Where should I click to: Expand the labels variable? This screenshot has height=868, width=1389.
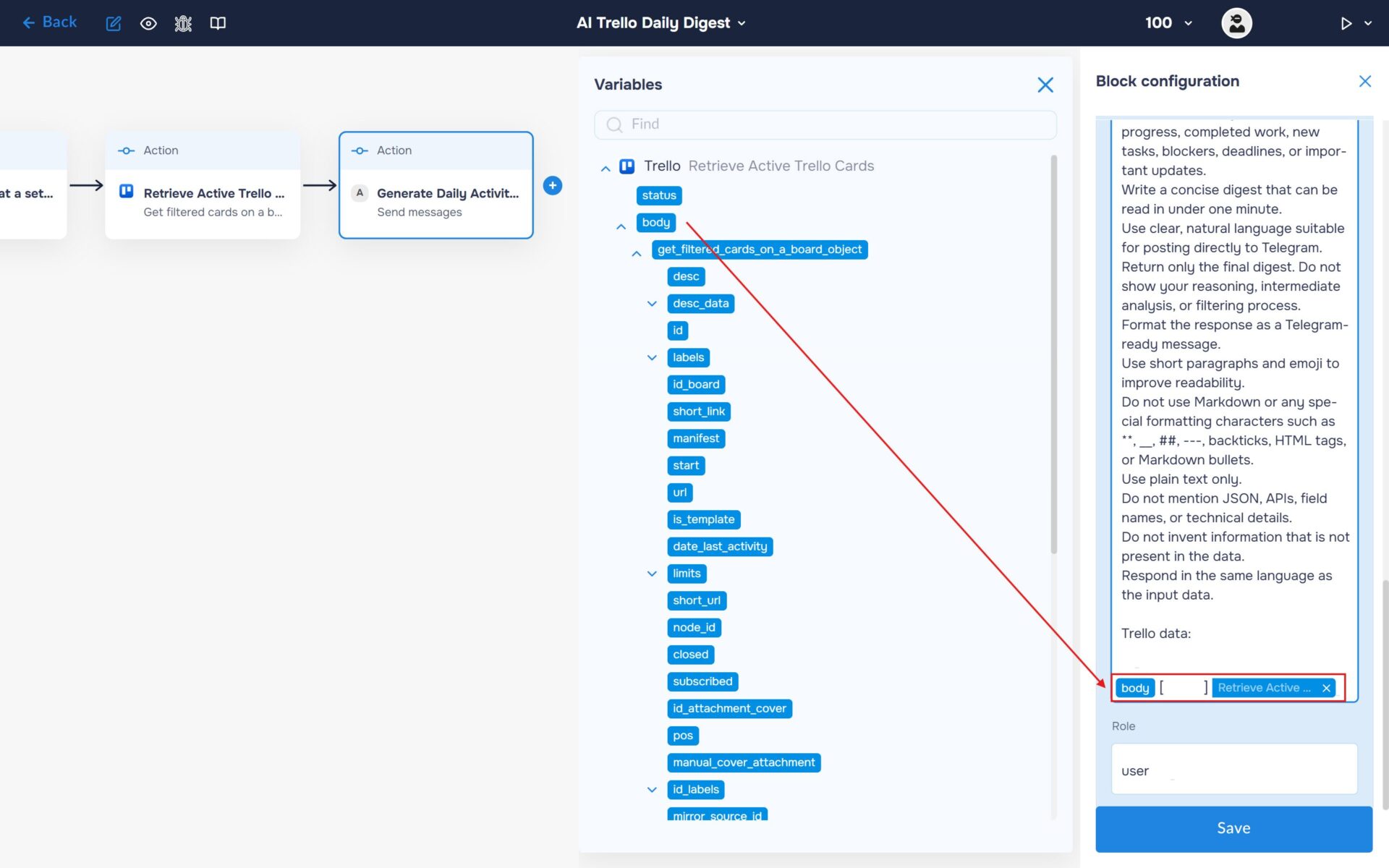pyautogui.click(x=652, y=358)
